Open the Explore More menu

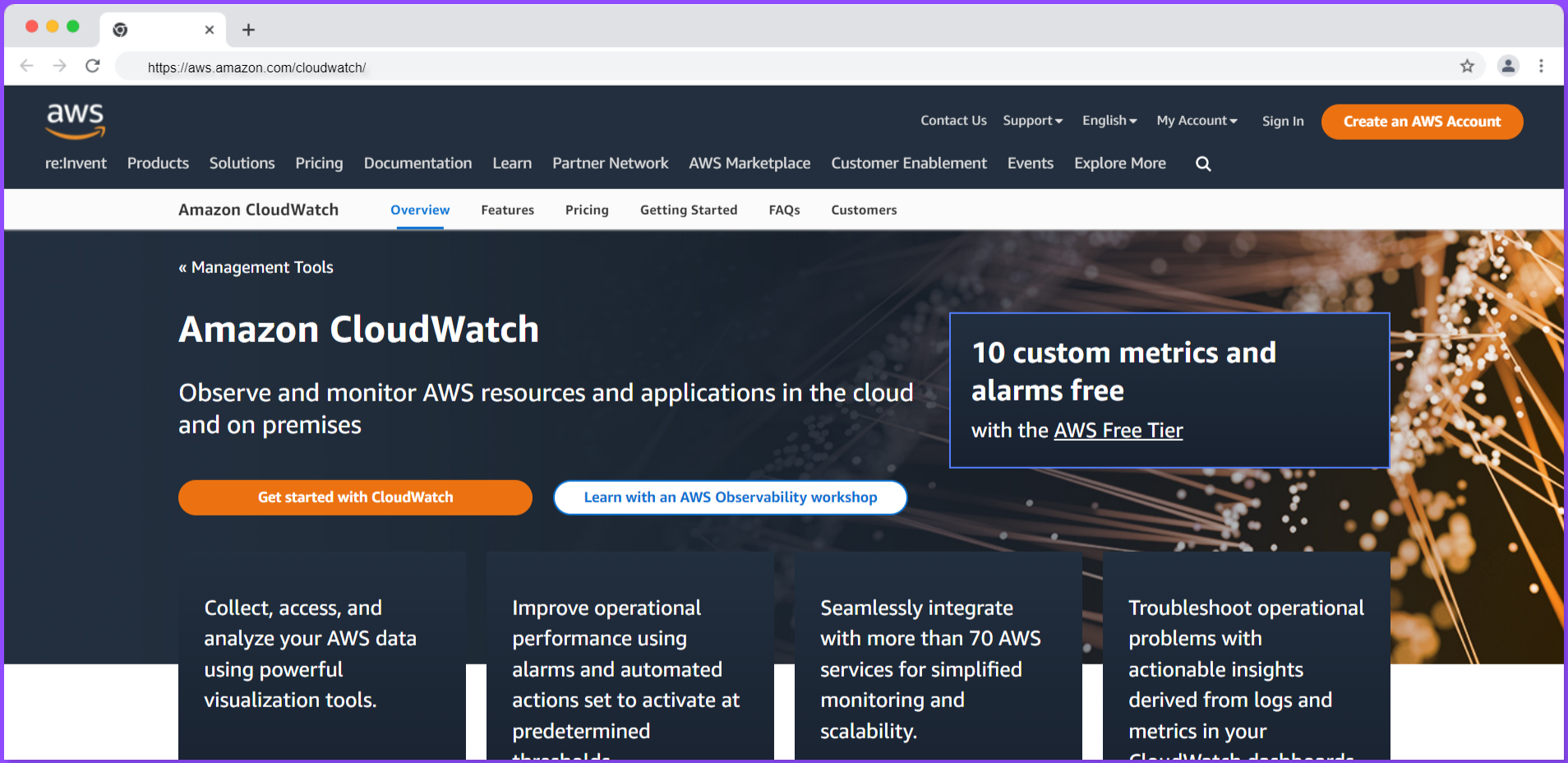[x=1119, y=163]
